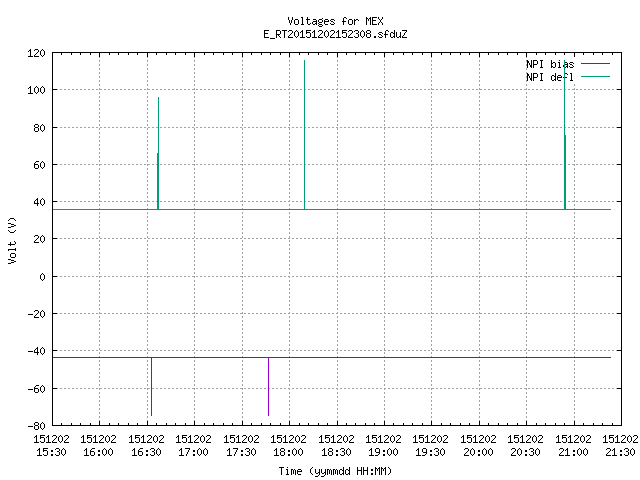
Task: Click the purple NPI bias legend line sample
Action: click(x=595, y=64)
